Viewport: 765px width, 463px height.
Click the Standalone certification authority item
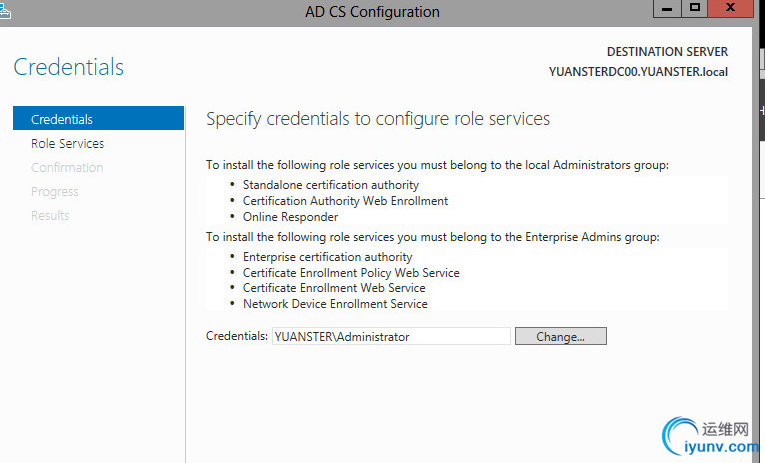click(x=330, y=185)
